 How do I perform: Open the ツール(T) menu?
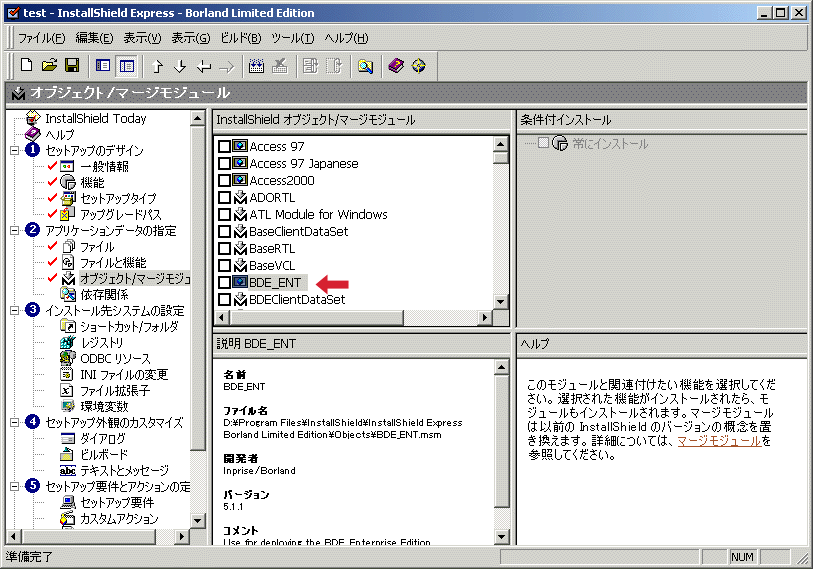pyautogui.click(x=292, y=38)
